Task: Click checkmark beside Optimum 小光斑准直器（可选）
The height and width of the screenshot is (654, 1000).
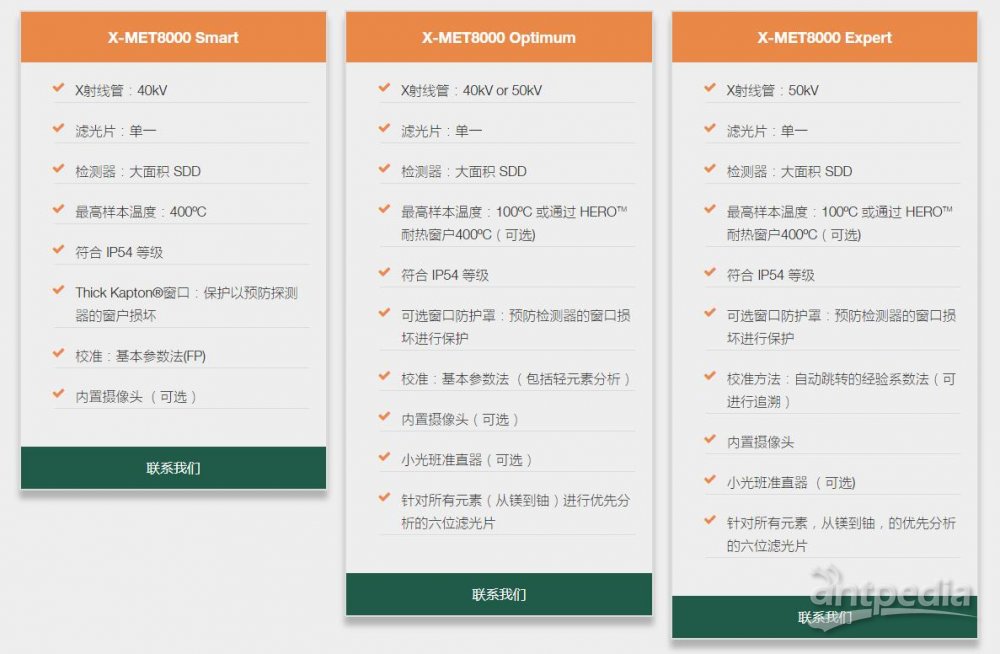Action: (x=384, y=457)
